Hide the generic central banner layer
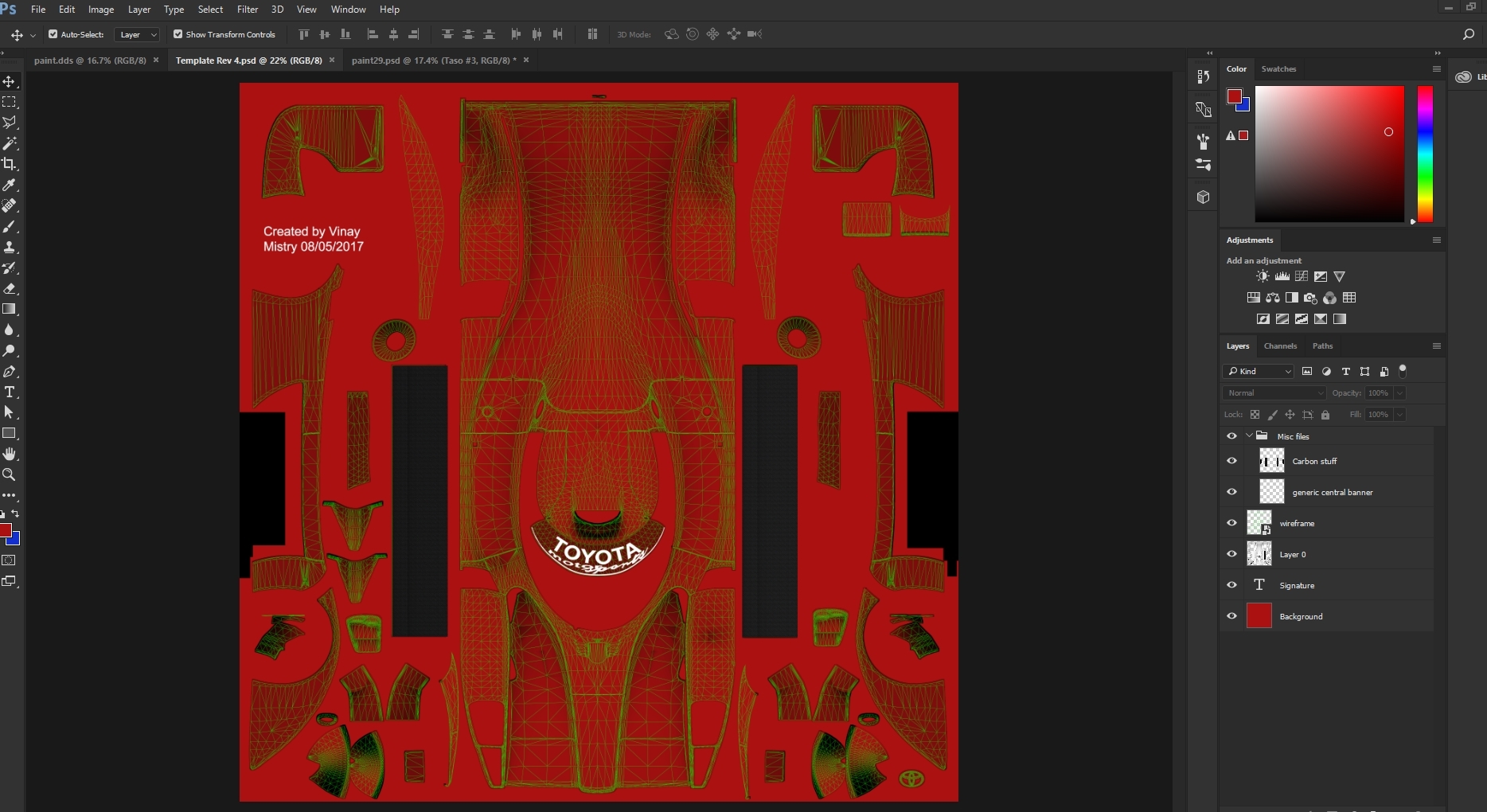The image size is (1487, 812). point(1231,492)
